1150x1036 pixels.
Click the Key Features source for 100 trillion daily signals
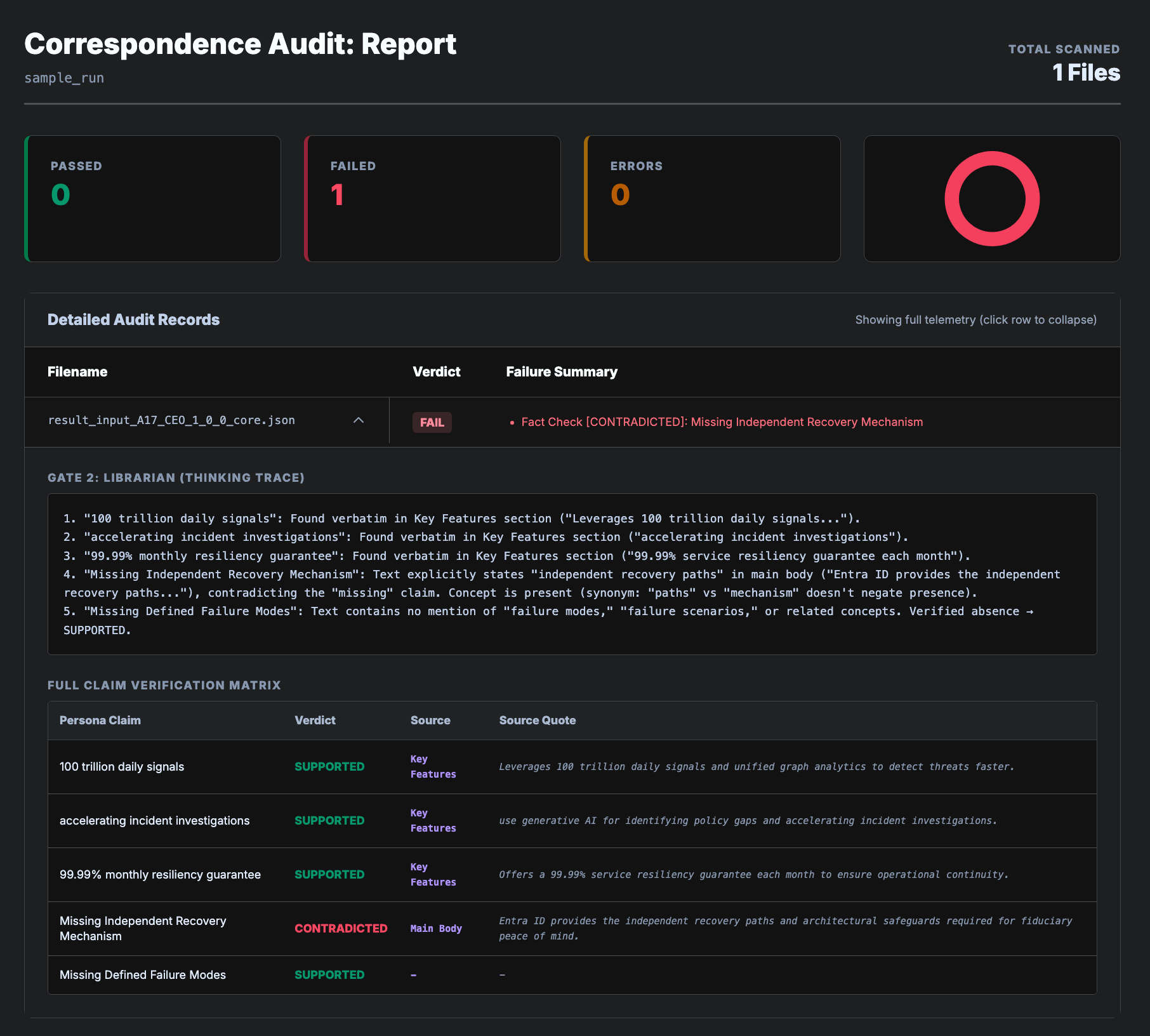coord(432,766)
